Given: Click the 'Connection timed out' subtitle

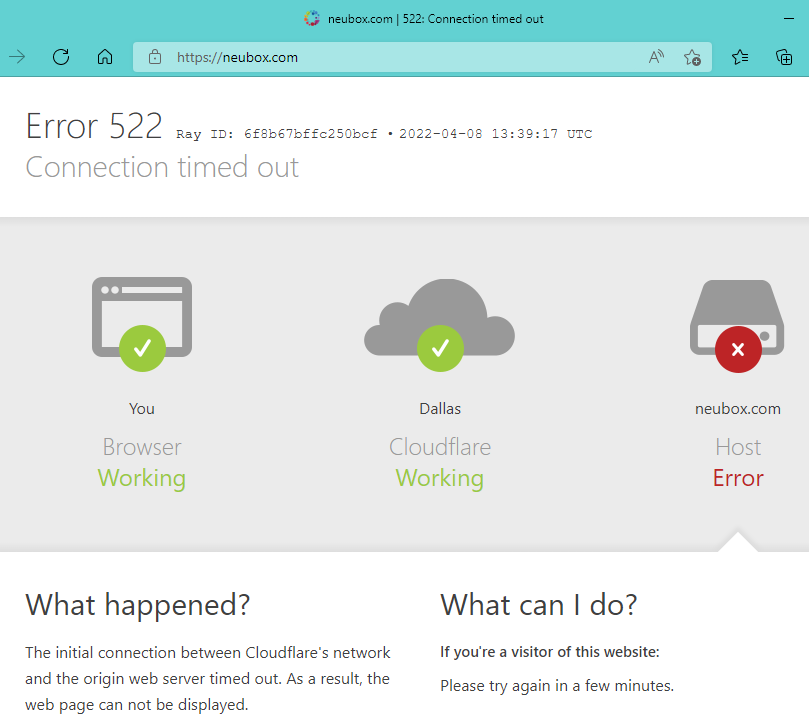Looking at the screenshot, I should point(162,167).
